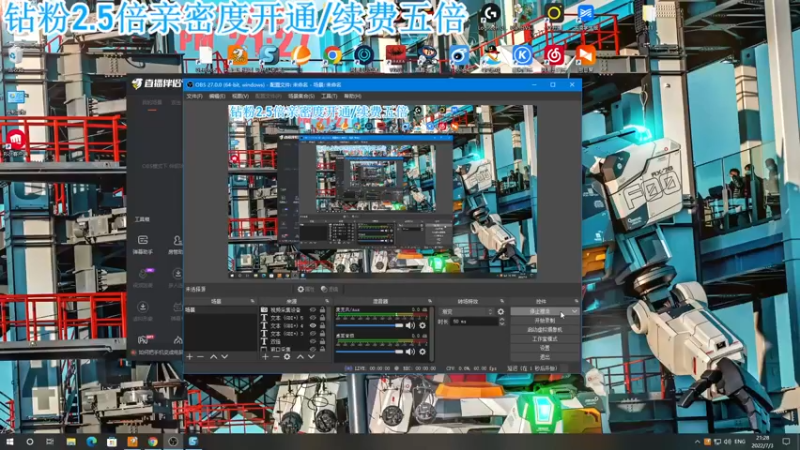Open Microsoft Edge from taskbar

(91, 441)
